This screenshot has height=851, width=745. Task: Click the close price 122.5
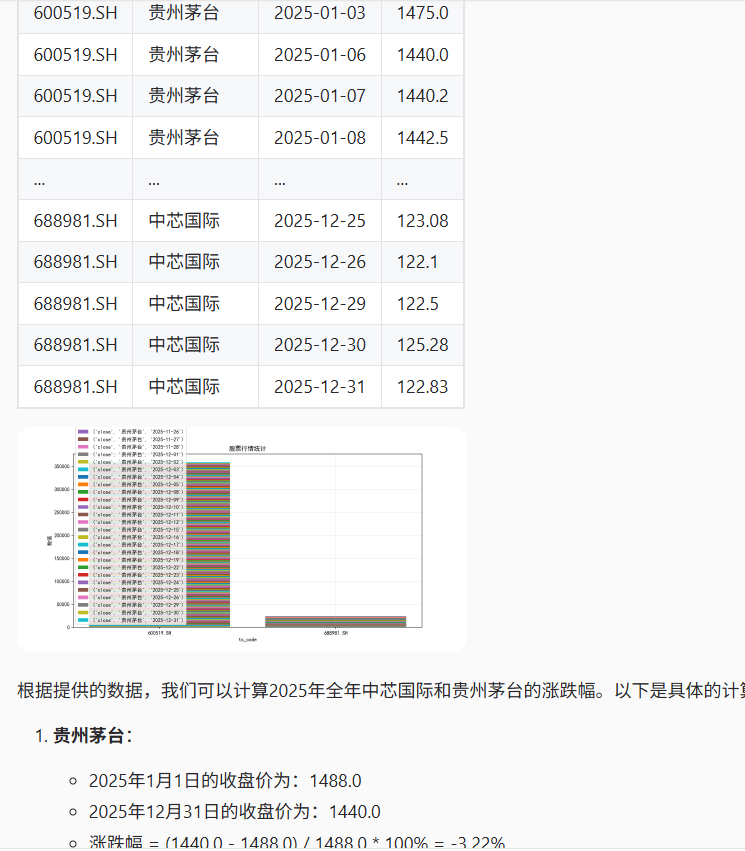417,304
